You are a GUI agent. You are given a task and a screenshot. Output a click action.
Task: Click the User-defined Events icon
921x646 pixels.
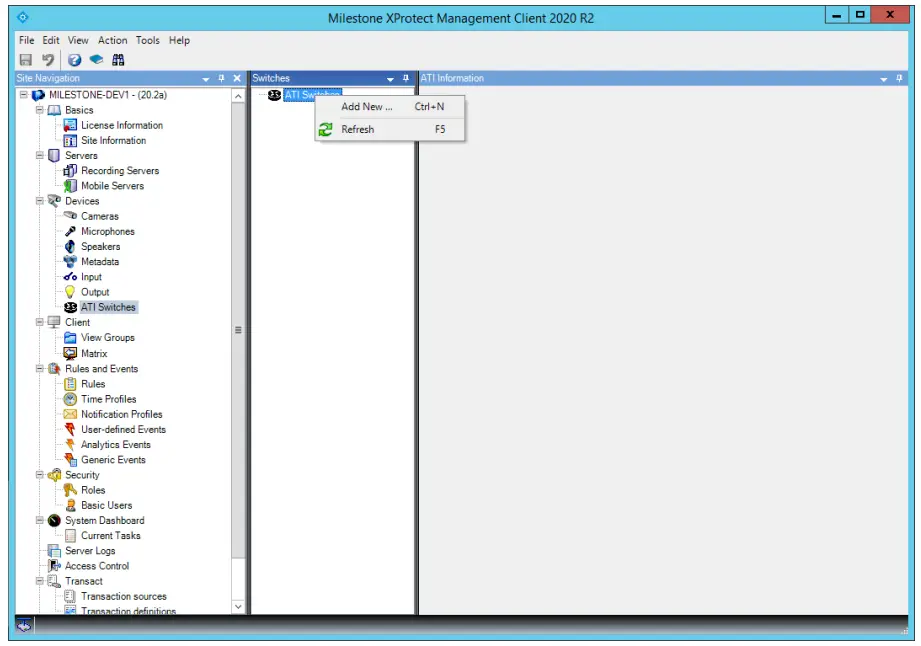tap(70, 429)
